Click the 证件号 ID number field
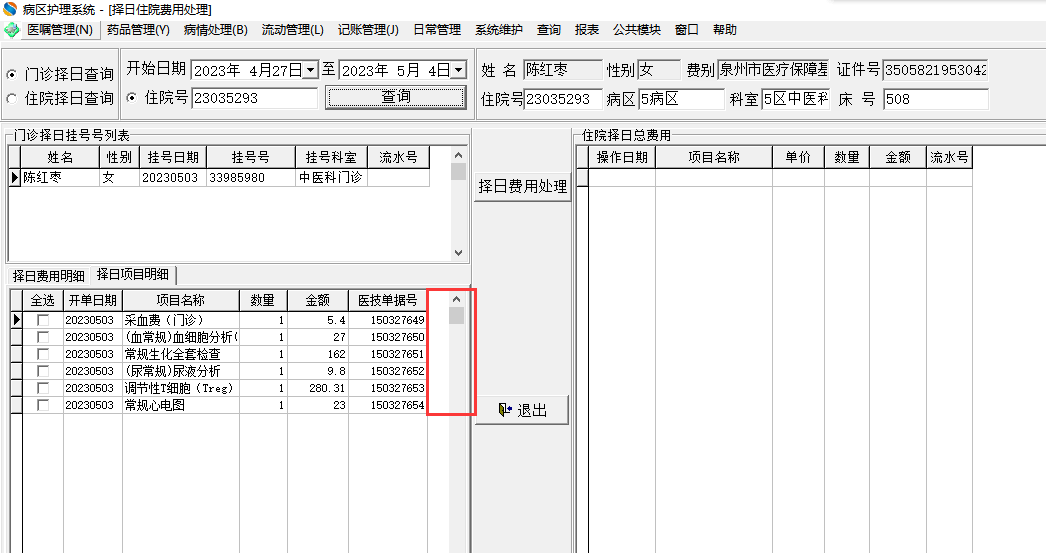Image resolution: width=1046 pixels, height=553 pixels. [x=935, y=70]
